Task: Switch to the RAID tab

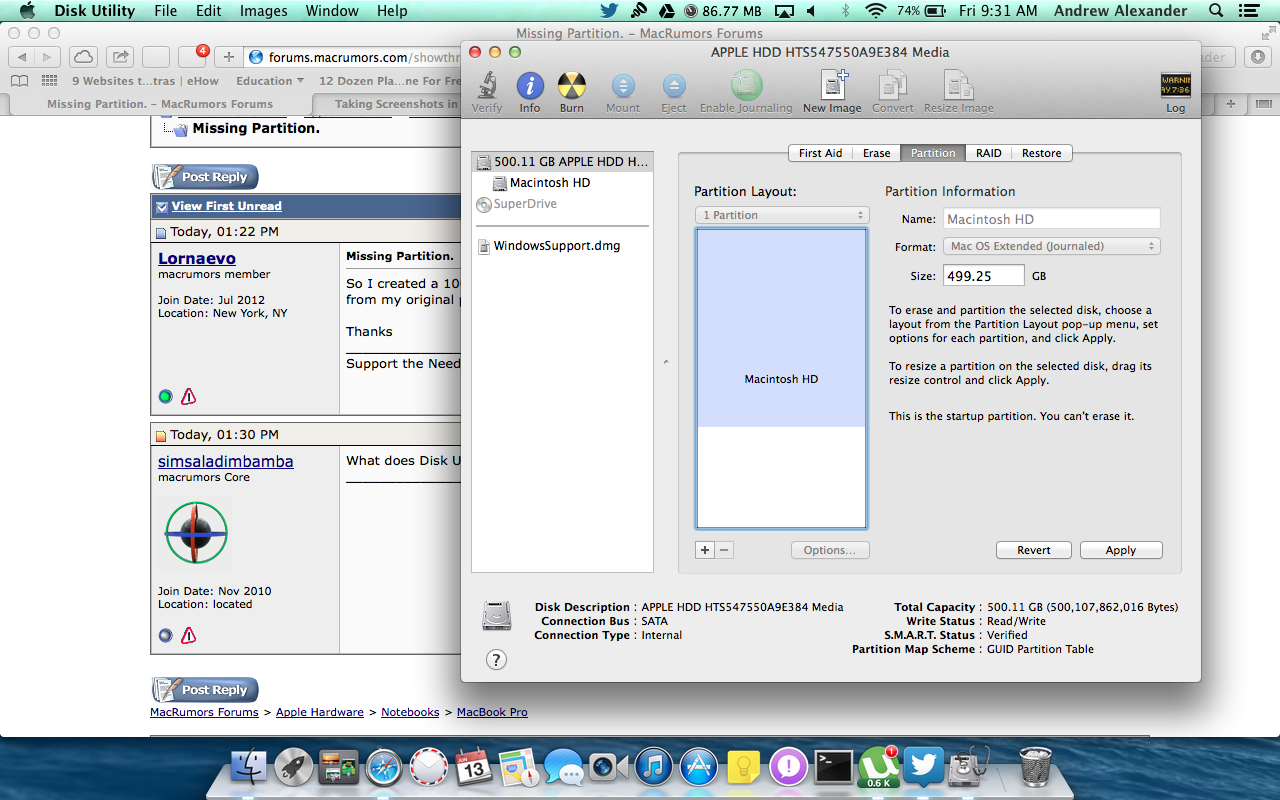Action: tap(988, 153)
